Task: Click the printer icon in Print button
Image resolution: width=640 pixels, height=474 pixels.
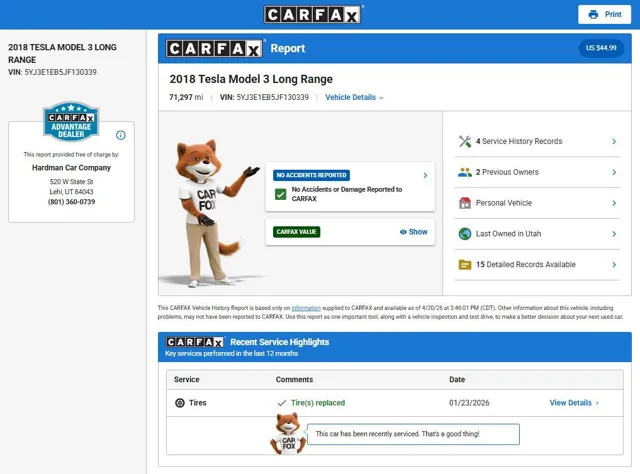Action: click(593, 15)
